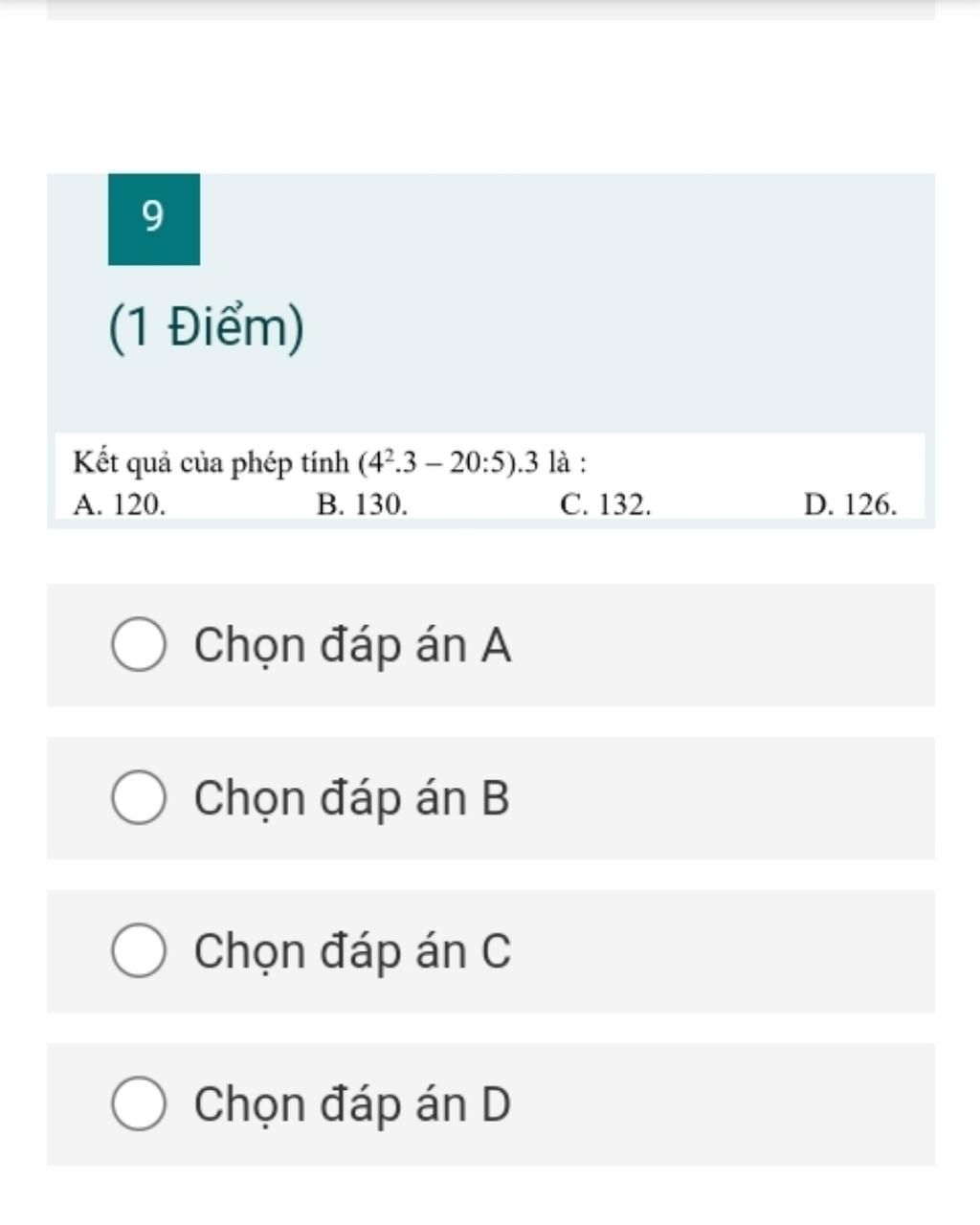This screenshot has width=980, height=1225.
Task: Click the "C. 132." option in the question image
Action: coord(606,504)
